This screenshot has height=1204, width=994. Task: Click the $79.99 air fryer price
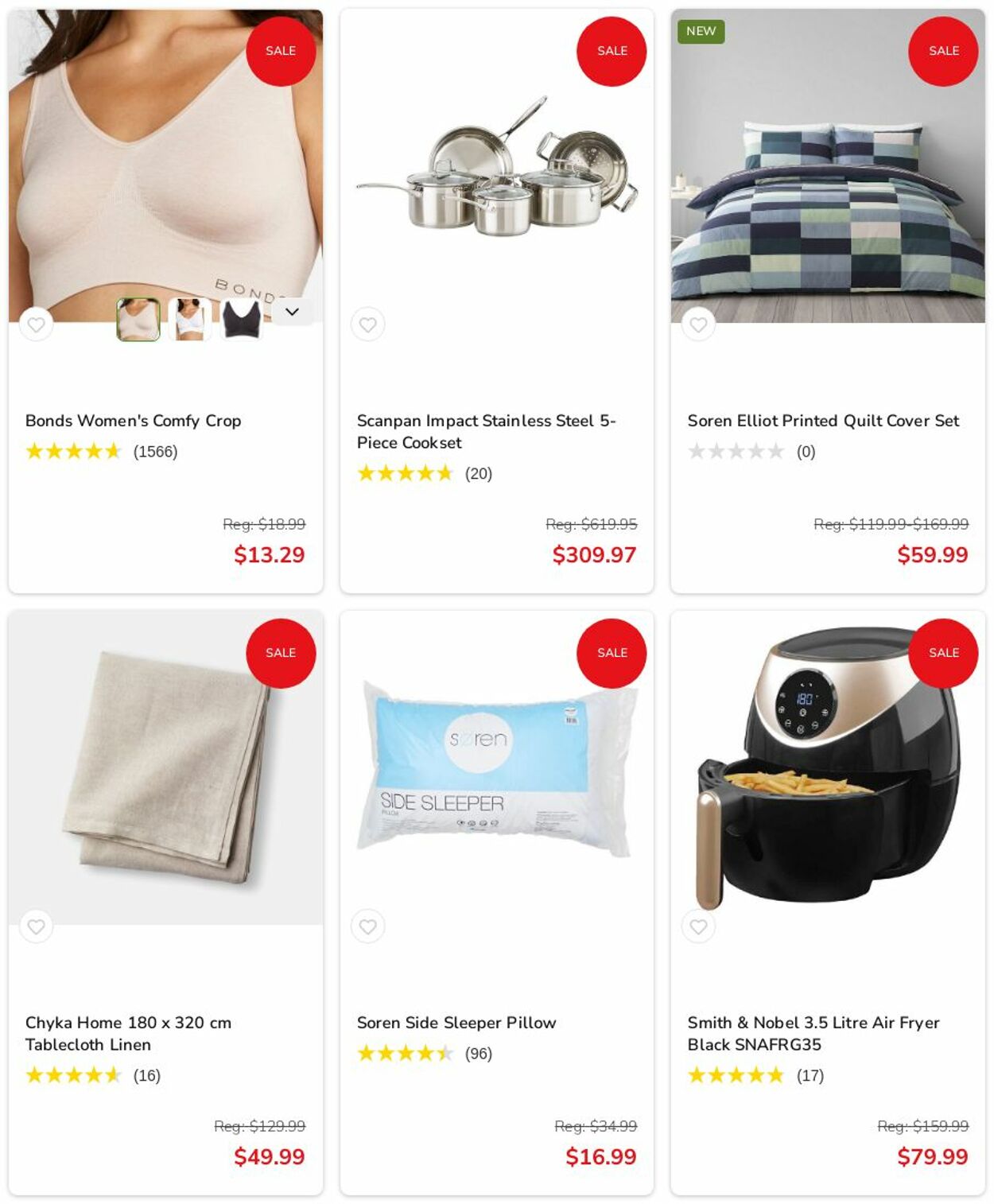pyautogui.click(x=932, y=1156)
